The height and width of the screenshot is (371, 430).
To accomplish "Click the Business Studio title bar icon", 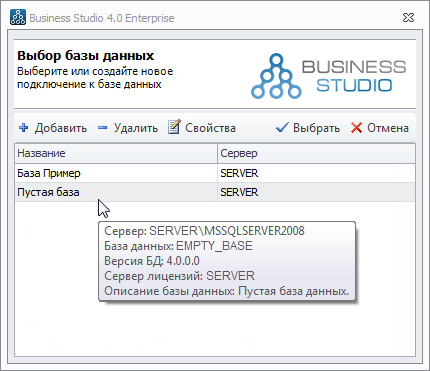I will point(18,18).
